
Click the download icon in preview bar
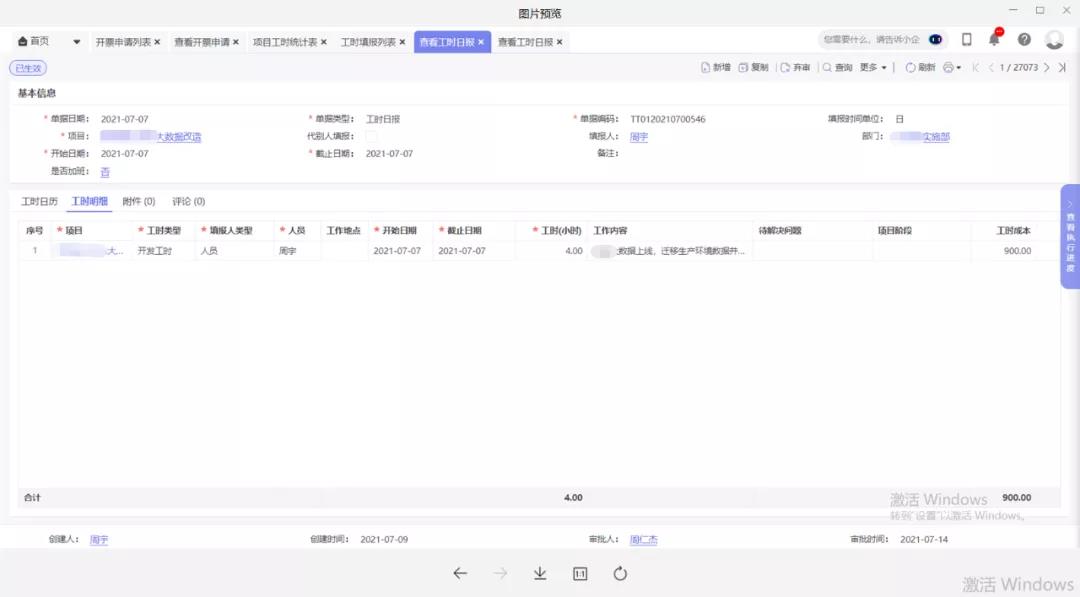[540, 574]
